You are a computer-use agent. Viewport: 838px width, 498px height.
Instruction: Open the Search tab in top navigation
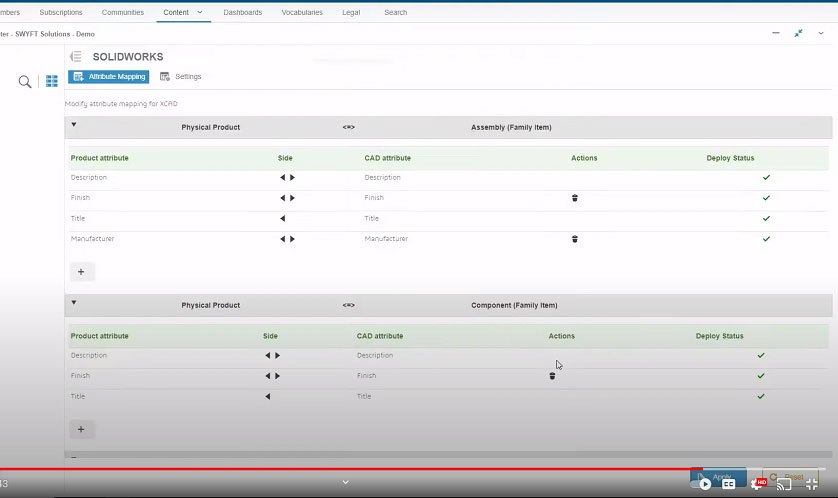click(395, 12)
